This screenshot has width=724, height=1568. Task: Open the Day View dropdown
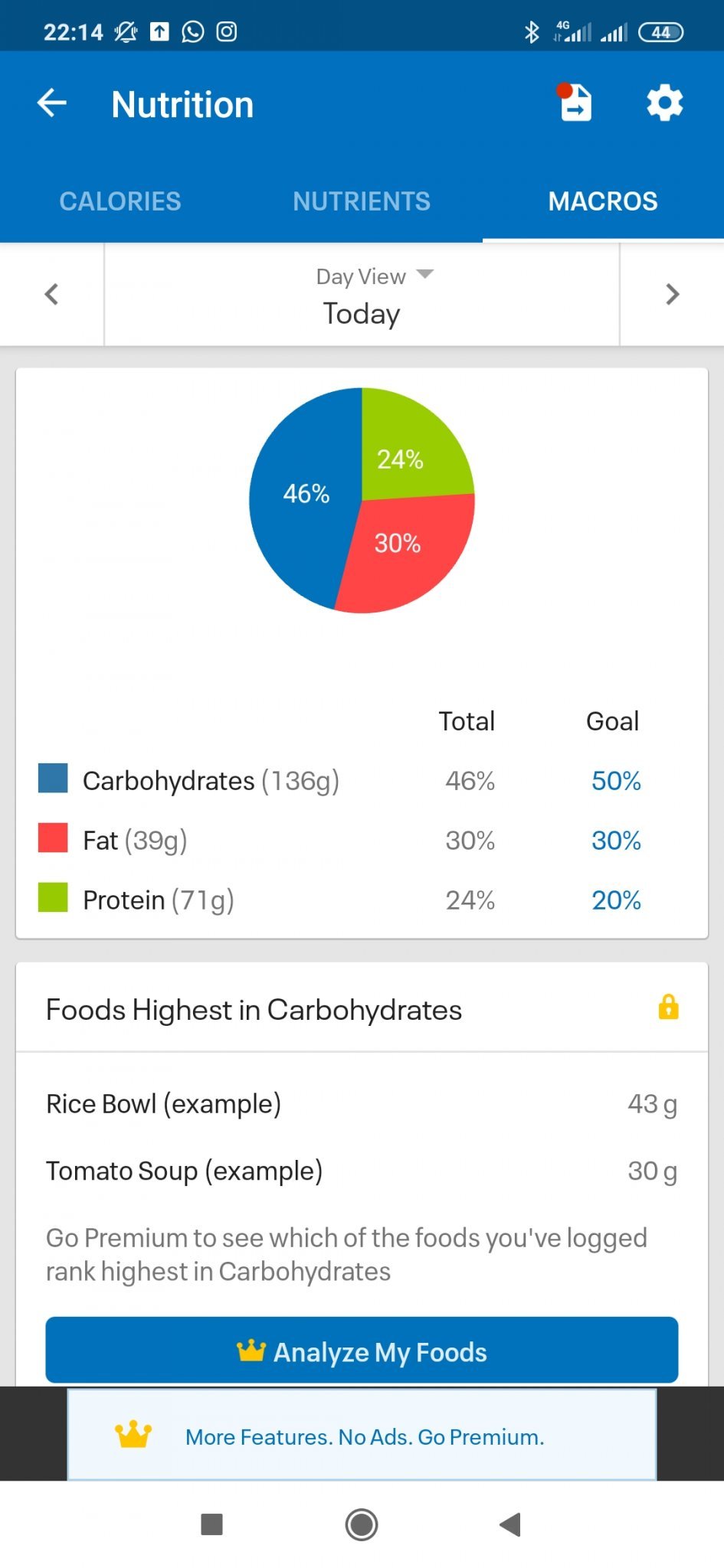pos(374,276)
